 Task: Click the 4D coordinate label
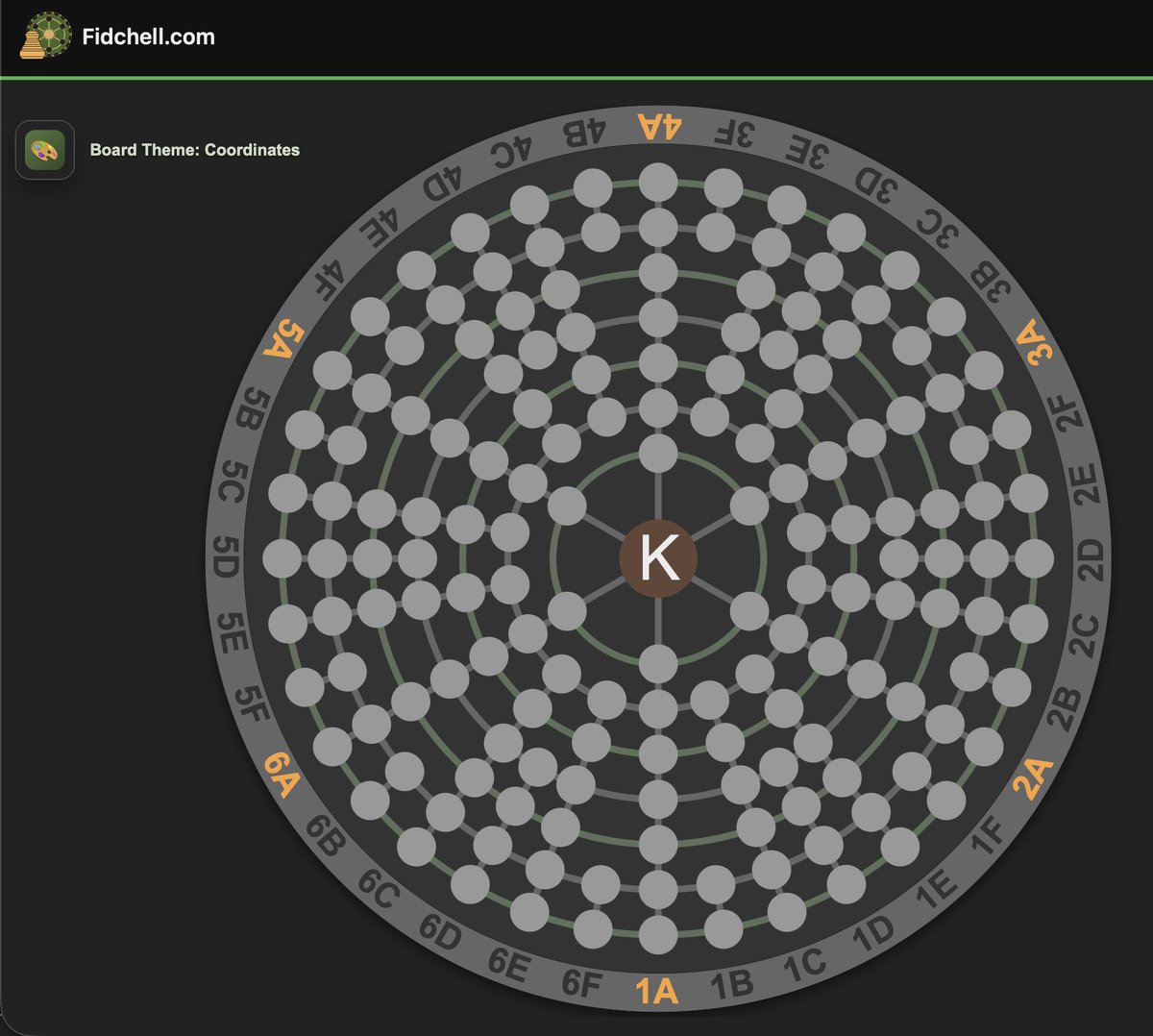point(442,183)
